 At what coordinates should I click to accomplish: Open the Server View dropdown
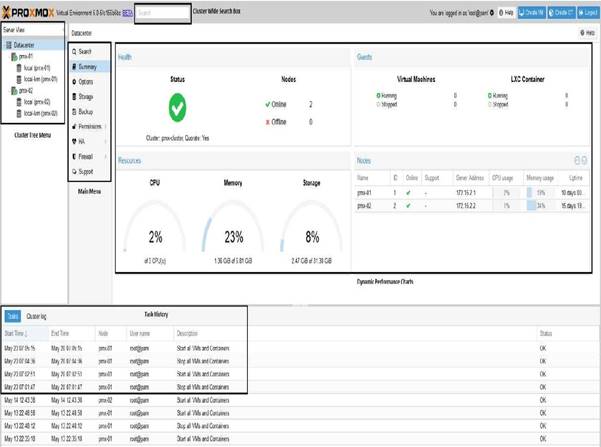click(33, 30)
